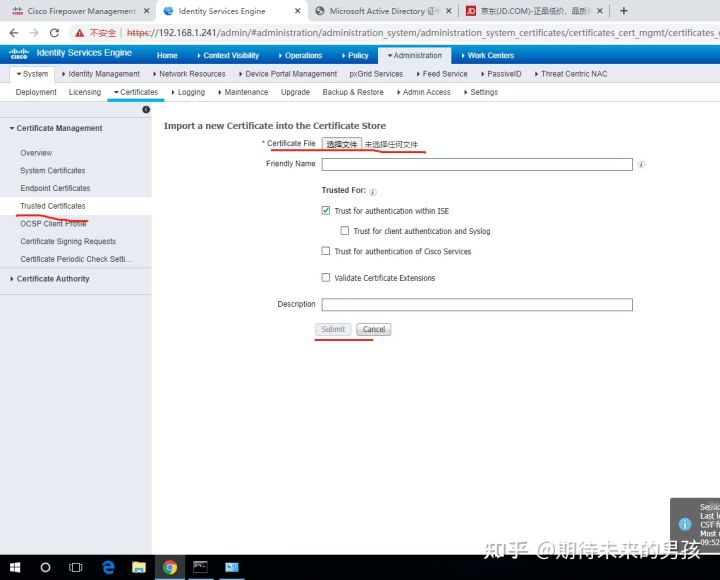The width and height of the screenshot is (720, 580).
Task: Open Device Portal Management submenu
Action: [x=288, y=73]
